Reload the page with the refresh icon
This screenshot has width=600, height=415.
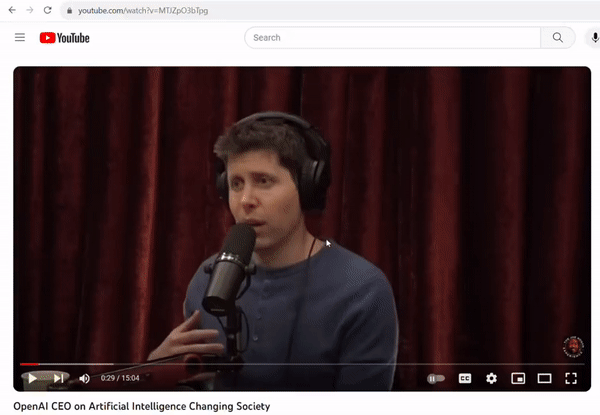click(47, 10)
